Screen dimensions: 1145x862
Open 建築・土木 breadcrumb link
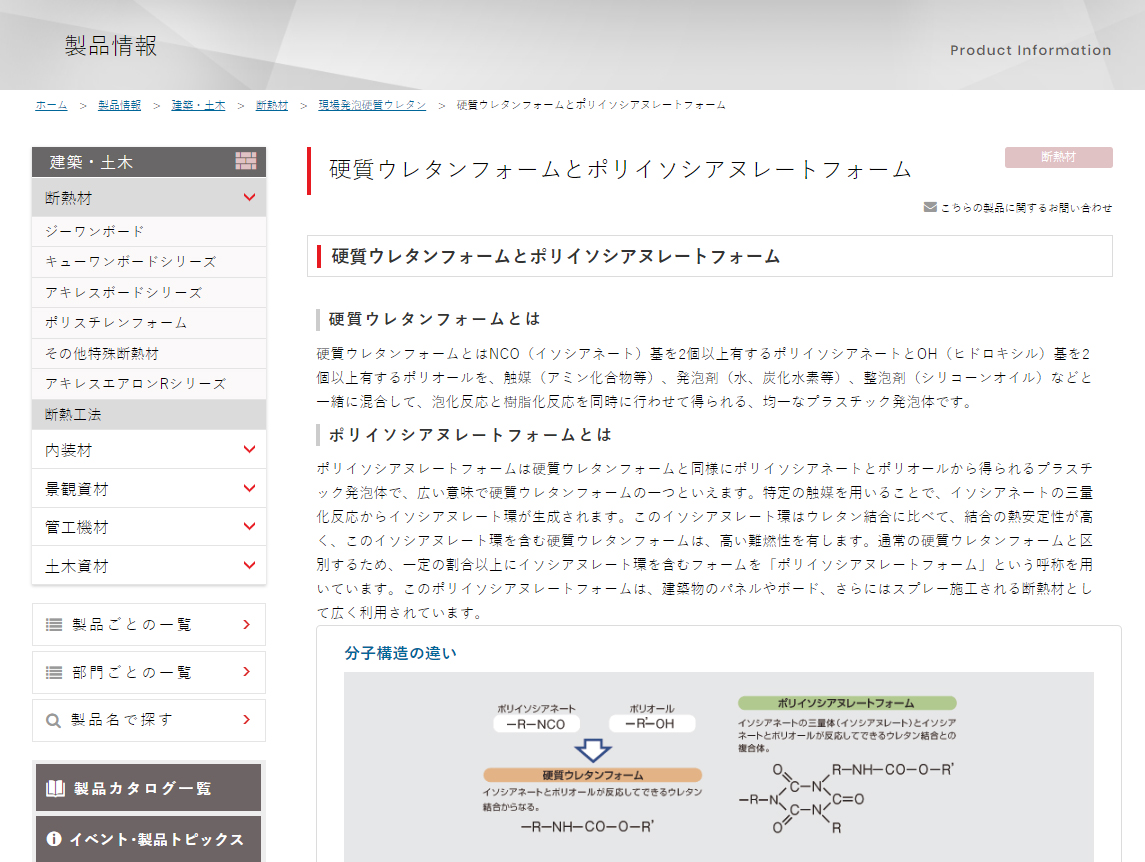tap(199, 105)
